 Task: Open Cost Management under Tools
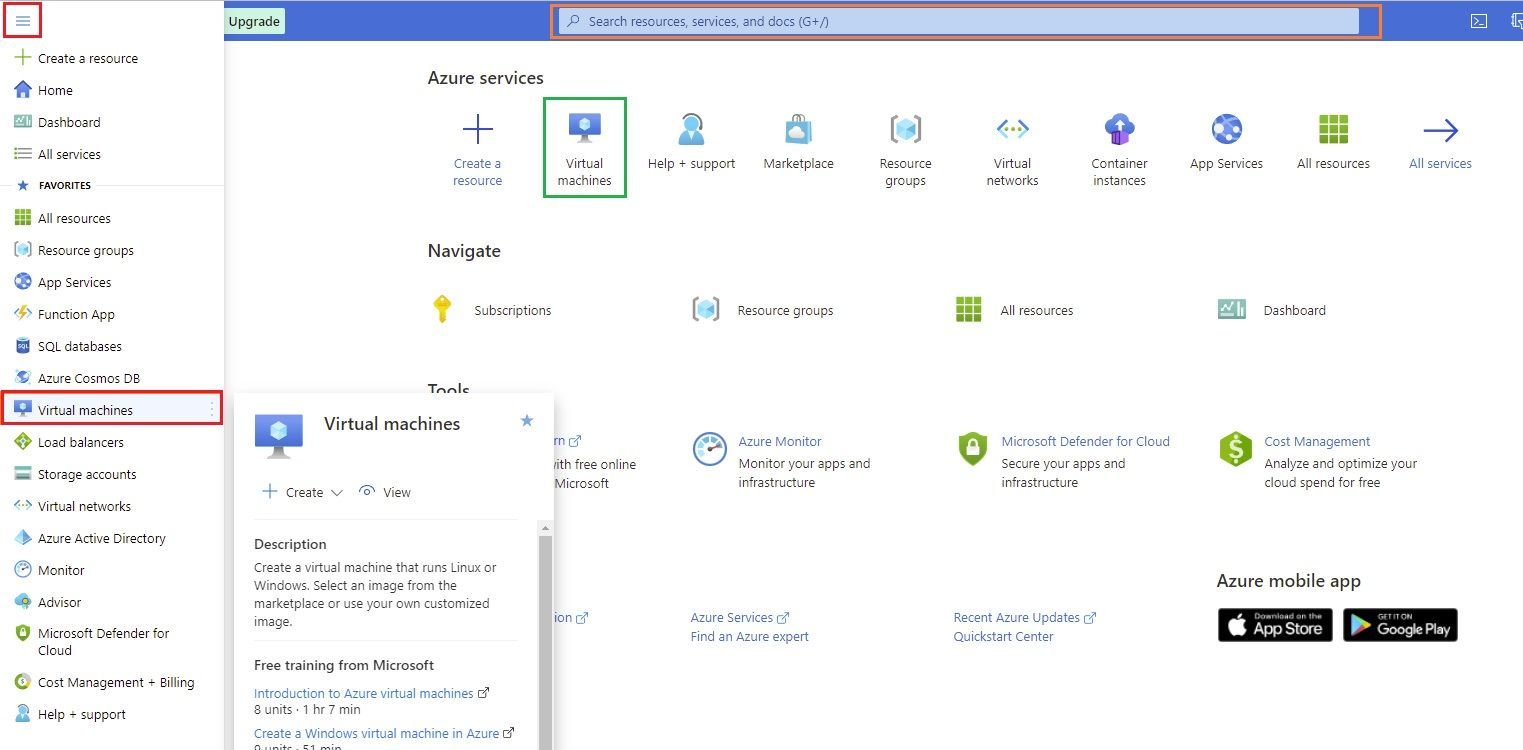coord(1317,441)
